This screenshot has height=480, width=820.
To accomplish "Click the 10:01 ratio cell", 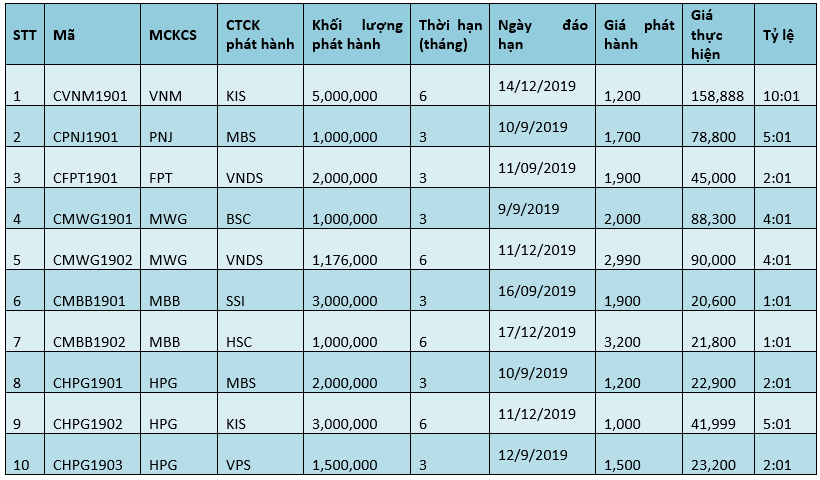I will tap(785, 86).
